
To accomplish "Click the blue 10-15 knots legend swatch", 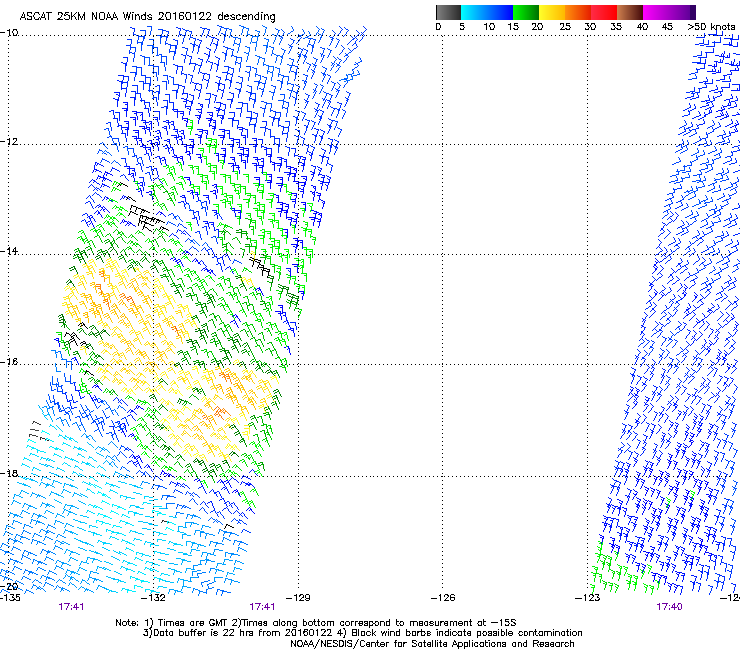I will pos(500,12).
